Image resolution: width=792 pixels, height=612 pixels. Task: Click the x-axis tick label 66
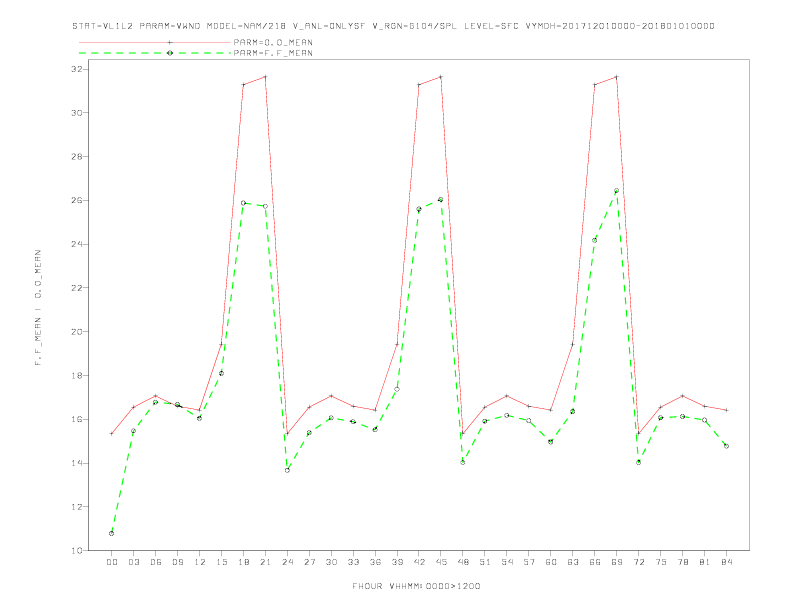pos(595,562)
